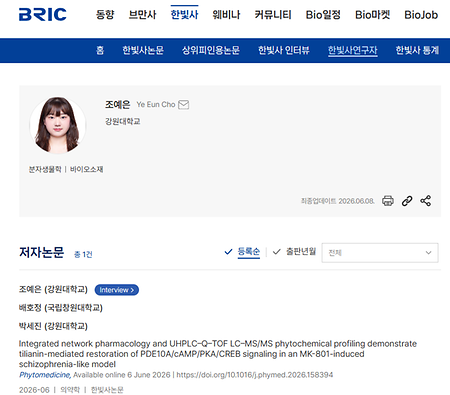Viewport: 450px width, 395px height.
Task: Sort papers by 등록순
Action: coord(248,252)
